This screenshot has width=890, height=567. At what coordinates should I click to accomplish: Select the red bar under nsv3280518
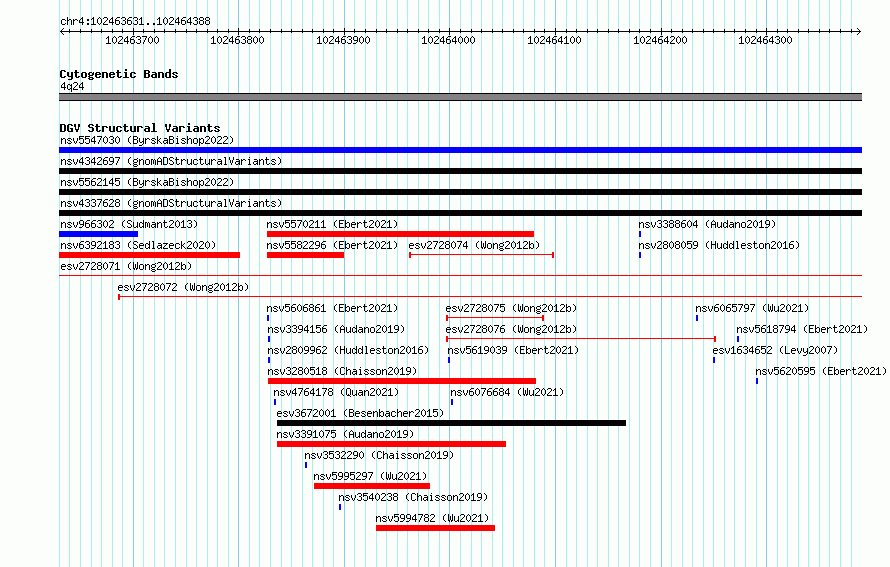pos(402,381)
